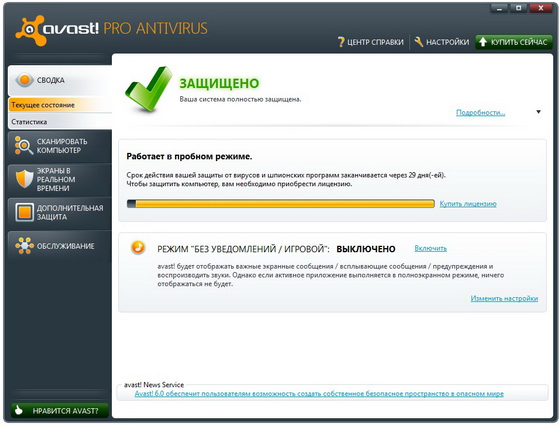
Task: Click the orange ball Сводка icon
Action: click(x=25, y=80)
